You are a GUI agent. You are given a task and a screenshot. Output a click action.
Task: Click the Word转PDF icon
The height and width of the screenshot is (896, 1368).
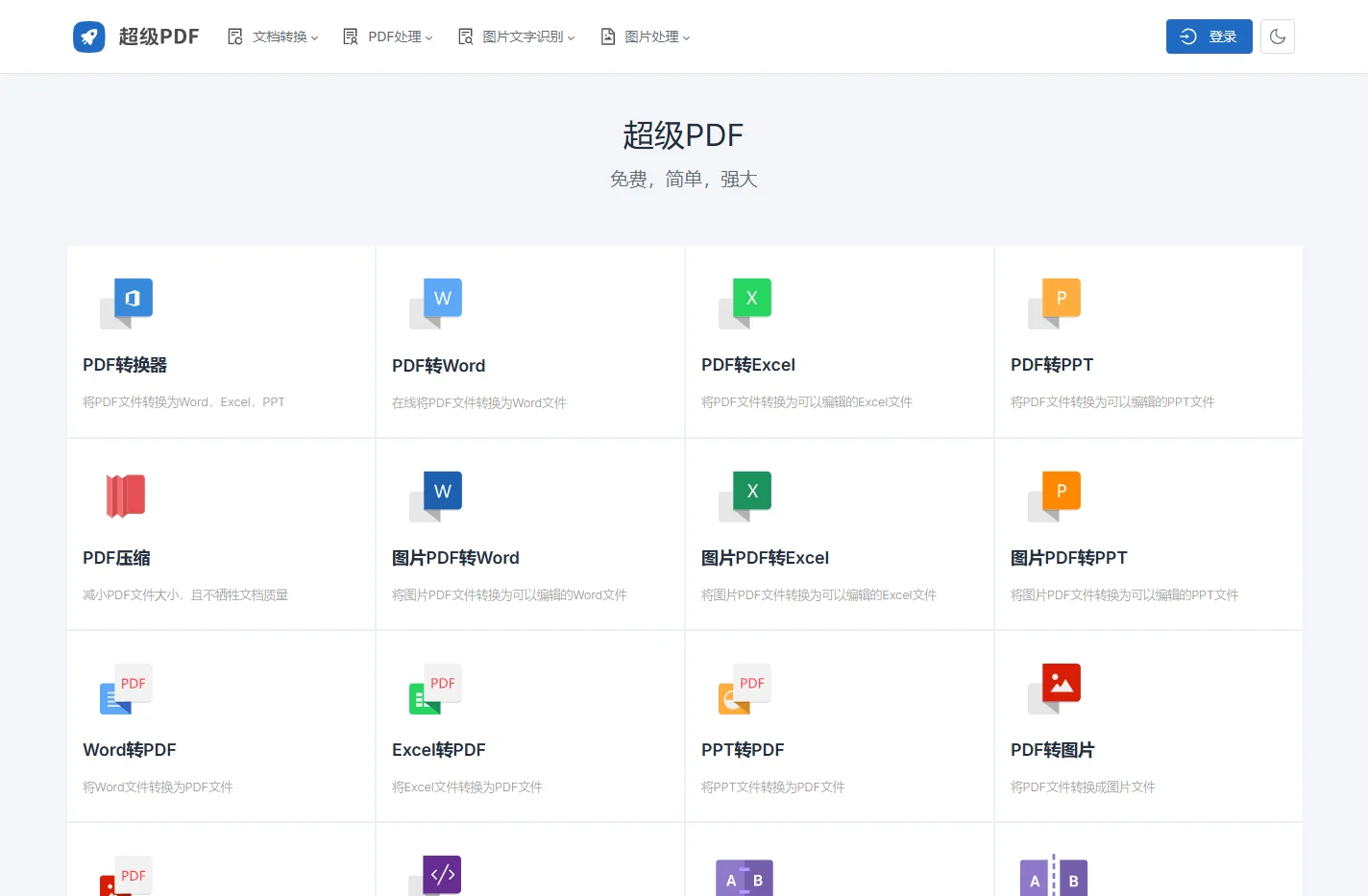(x=127, y=689)
